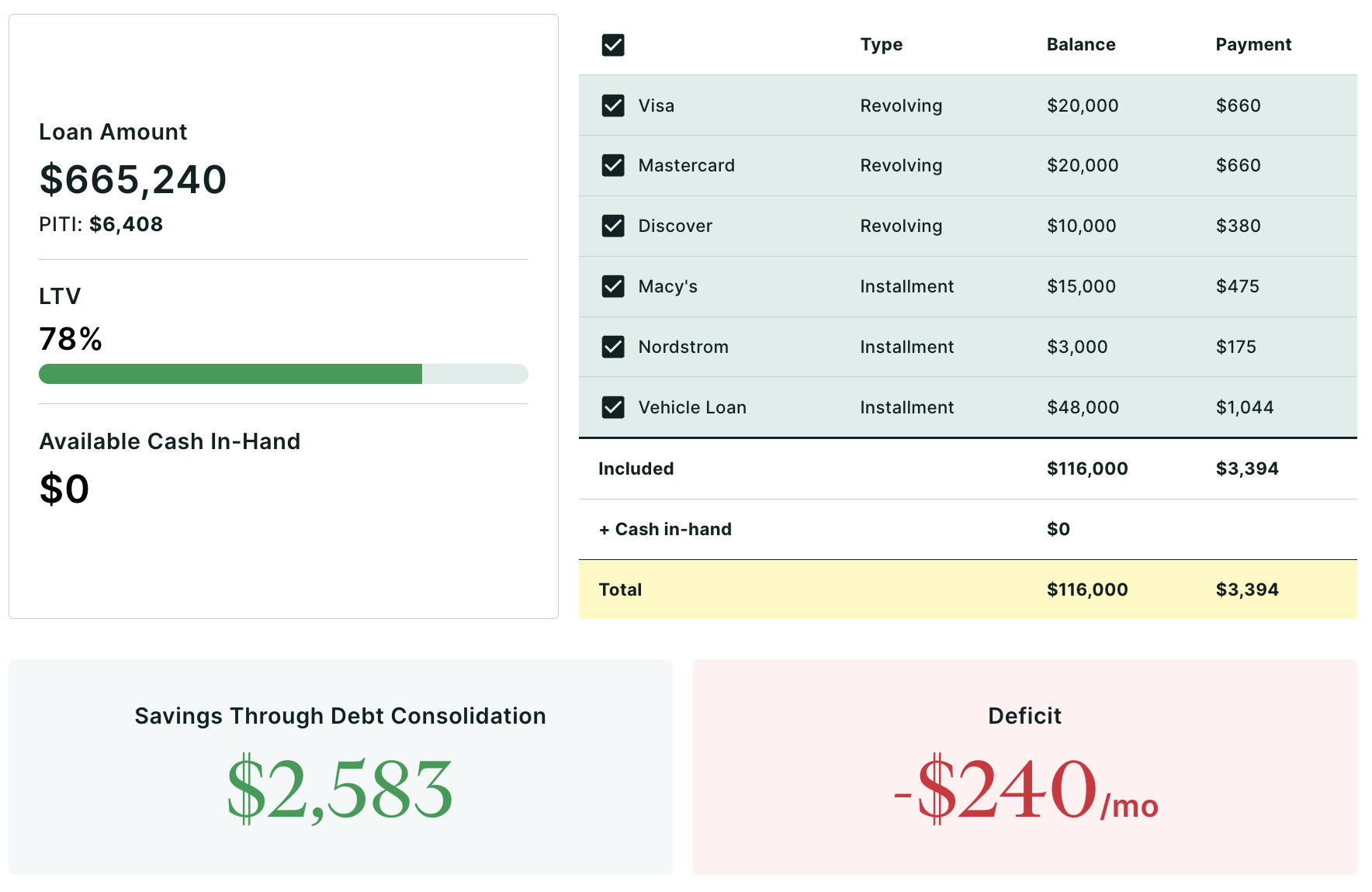Select the Visa row label
This screenshot has height=892, width=1372.
(x=657, y=105)
